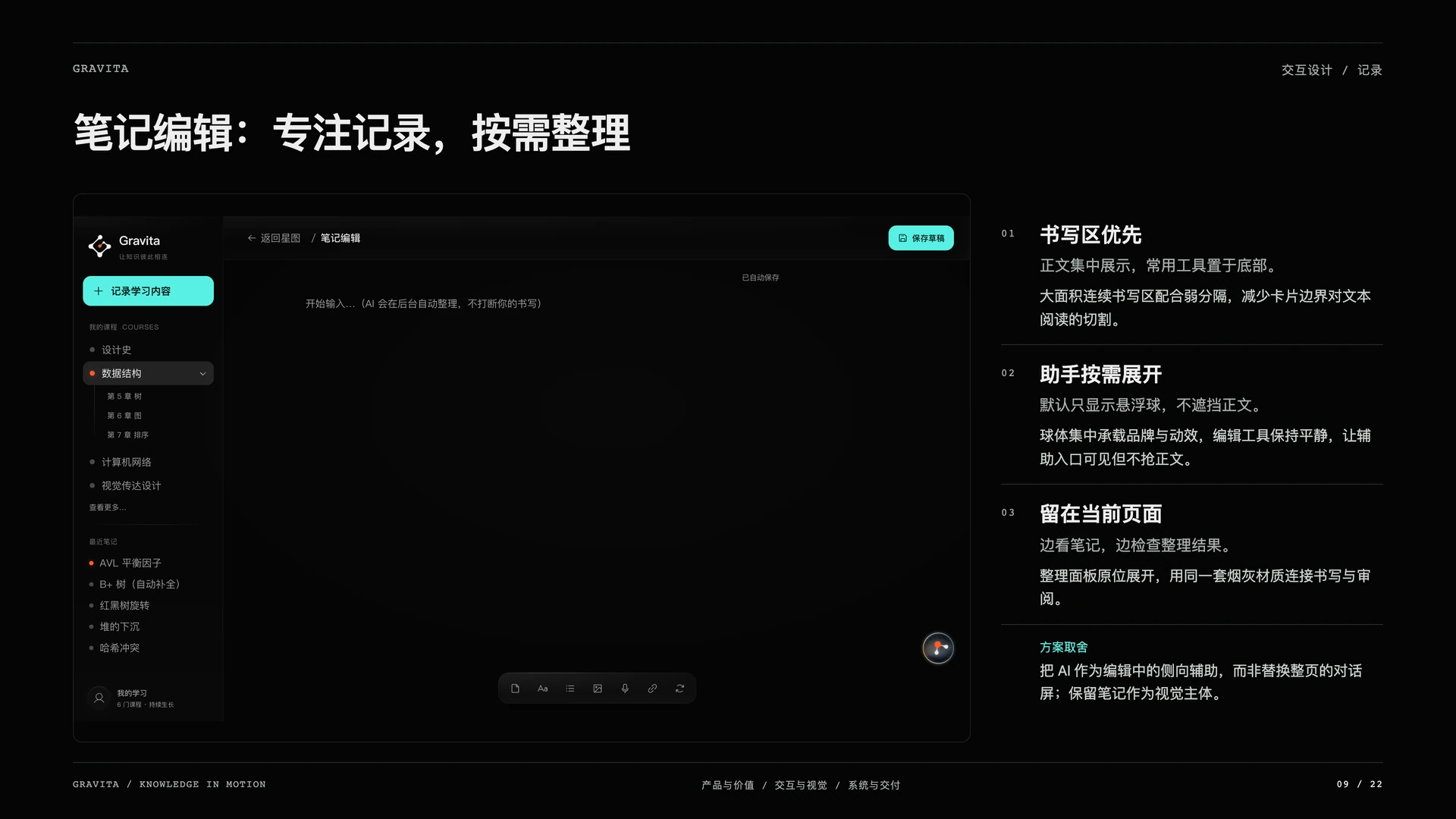
Task: Open the Aa text formatting tool
Action: [x=542, y=689]
